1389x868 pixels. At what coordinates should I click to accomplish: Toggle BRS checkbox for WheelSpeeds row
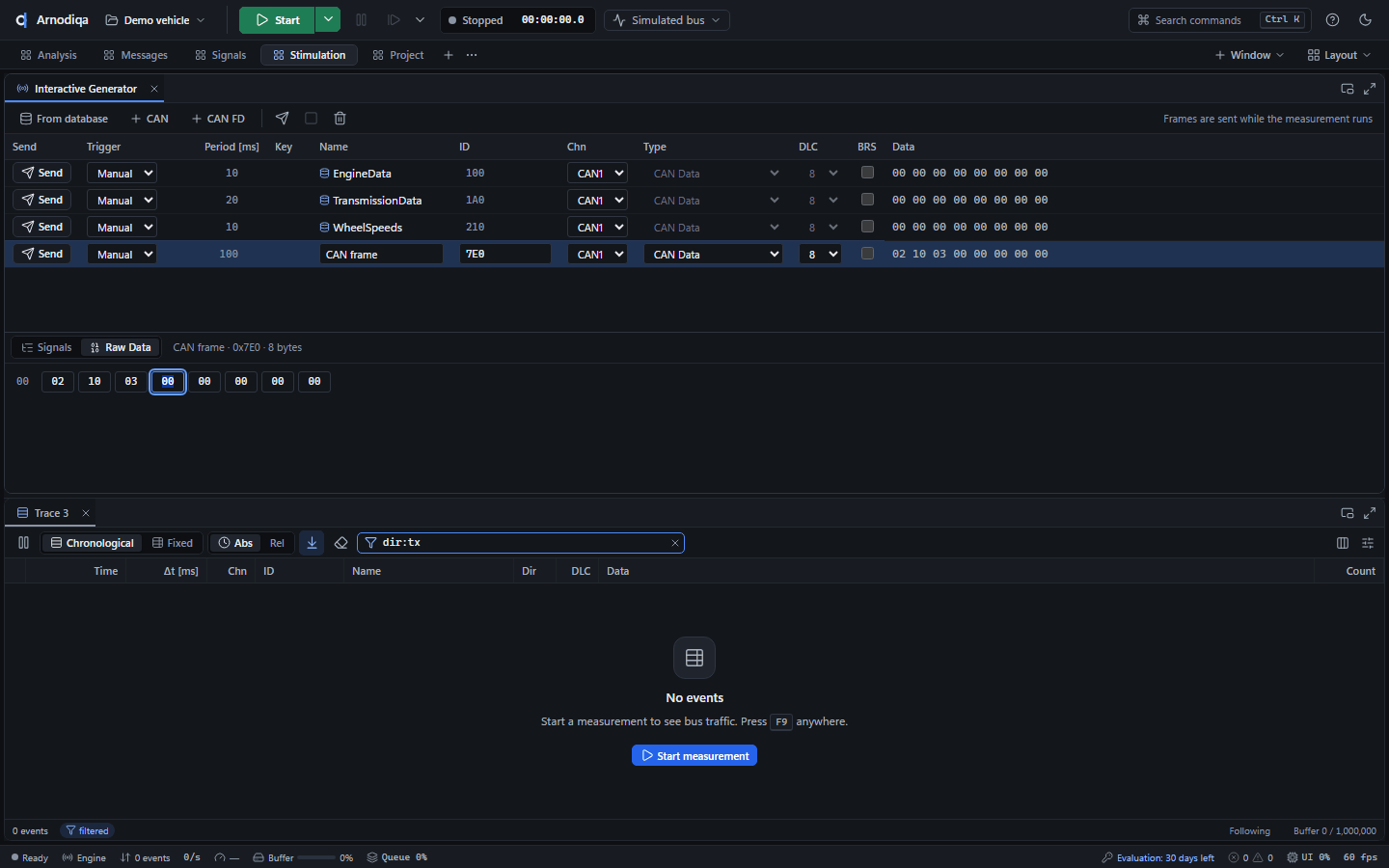(867, 227)
